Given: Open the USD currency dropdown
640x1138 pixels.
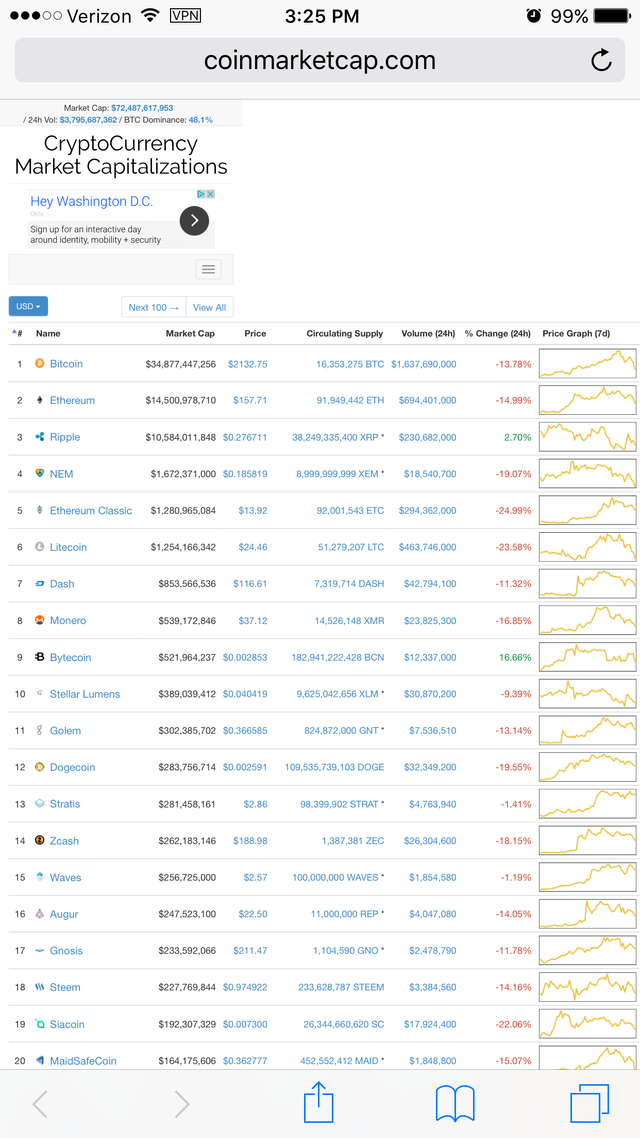Looking at the screenshot, I should tap(28, 306).
